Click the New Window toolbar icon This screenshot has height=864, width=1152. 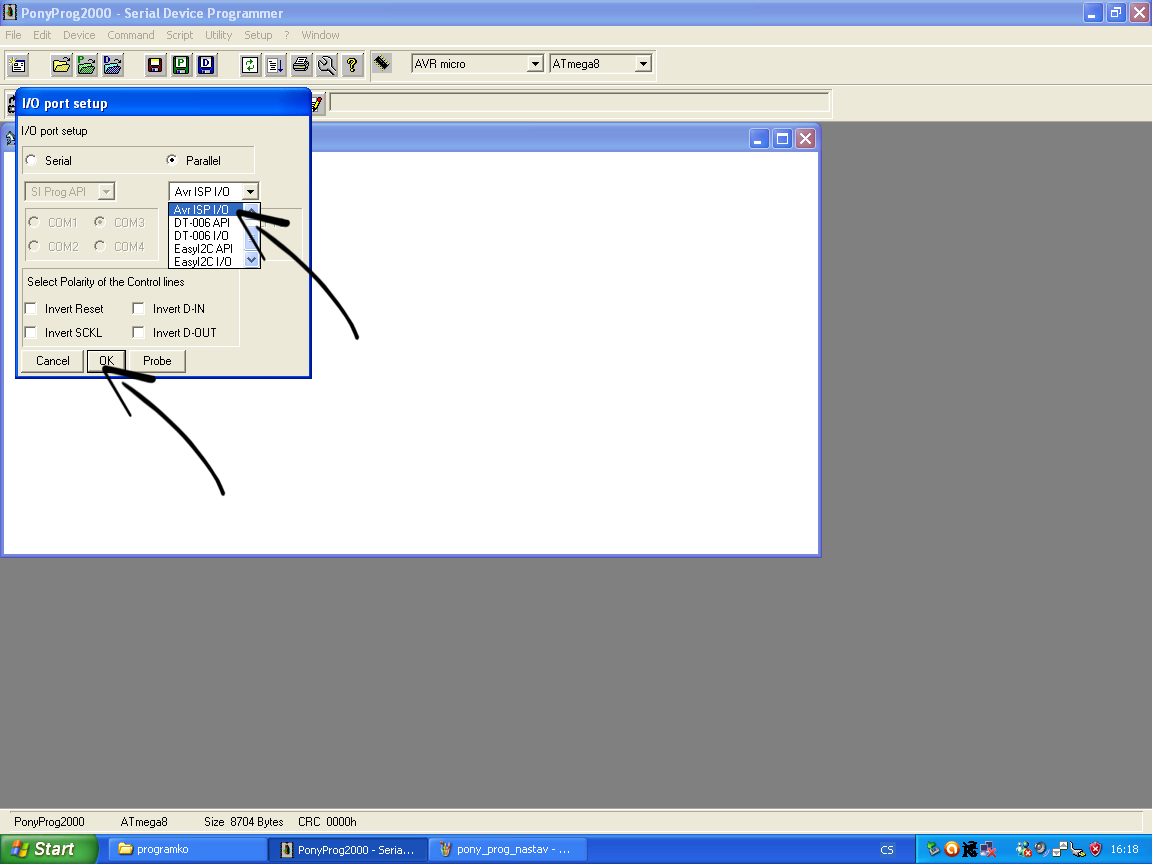[x=17, y=65]
